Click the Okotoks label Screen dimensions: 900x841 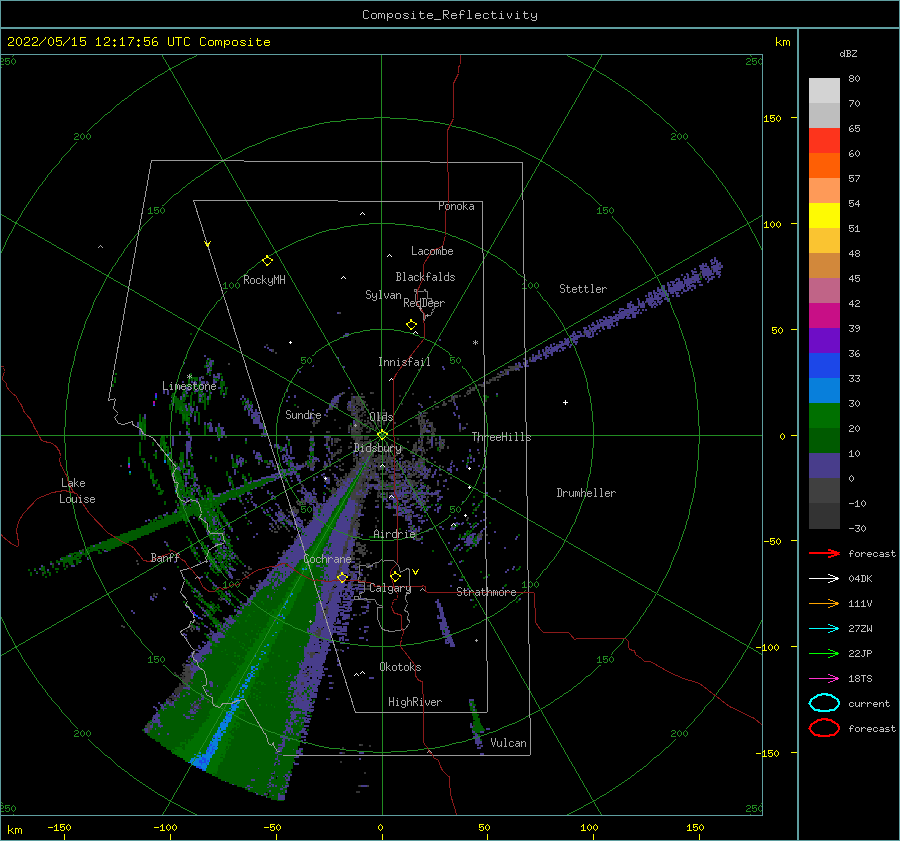coord(400,666)
